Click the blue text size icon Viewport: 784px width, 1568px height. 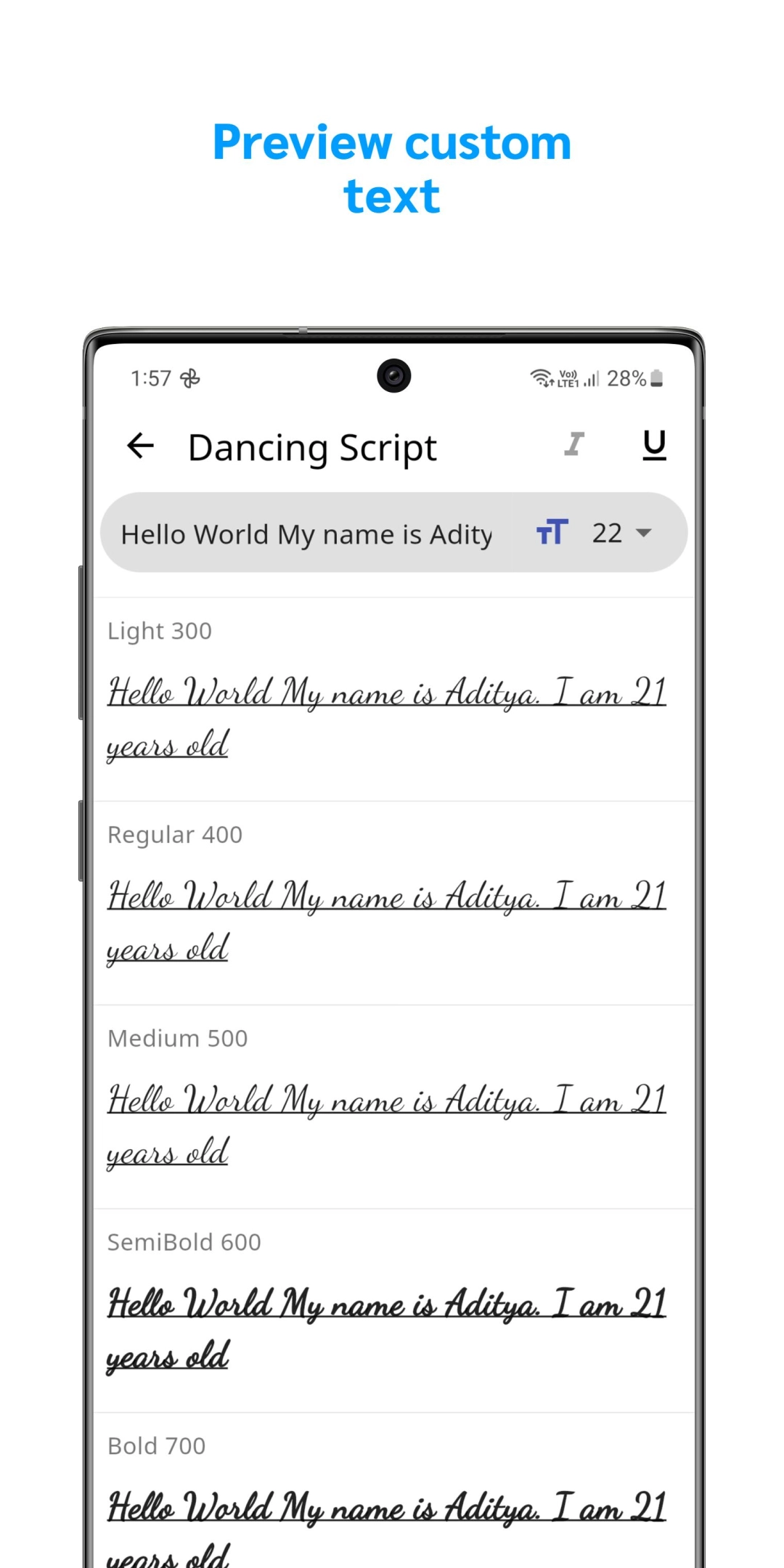[x=552, y=533]
